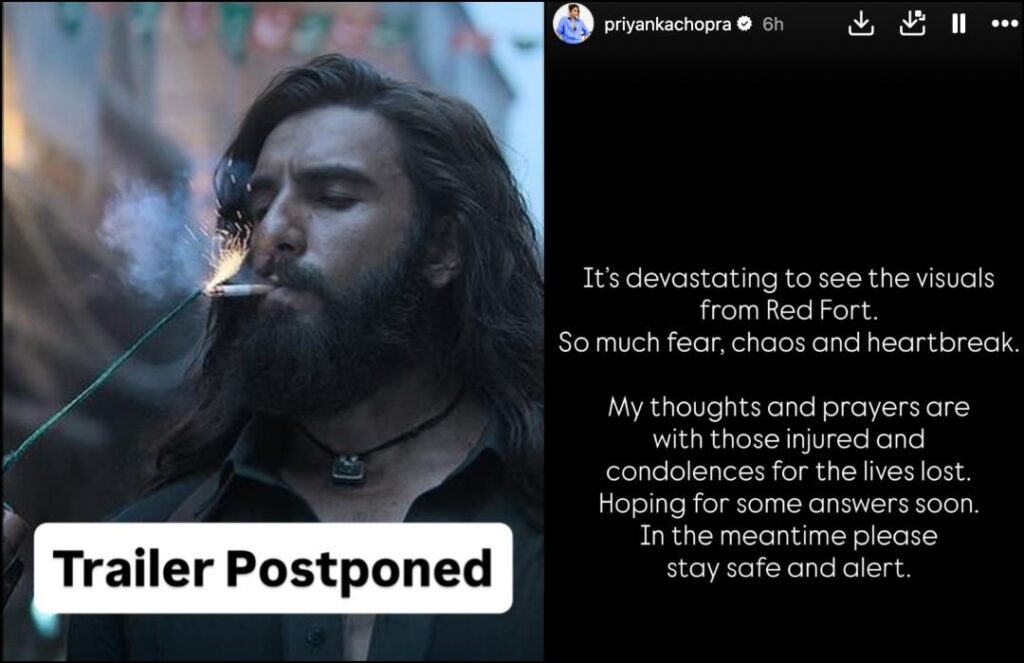
Task: Open the priyankachopra profile avatar
Action: point(573,24)
